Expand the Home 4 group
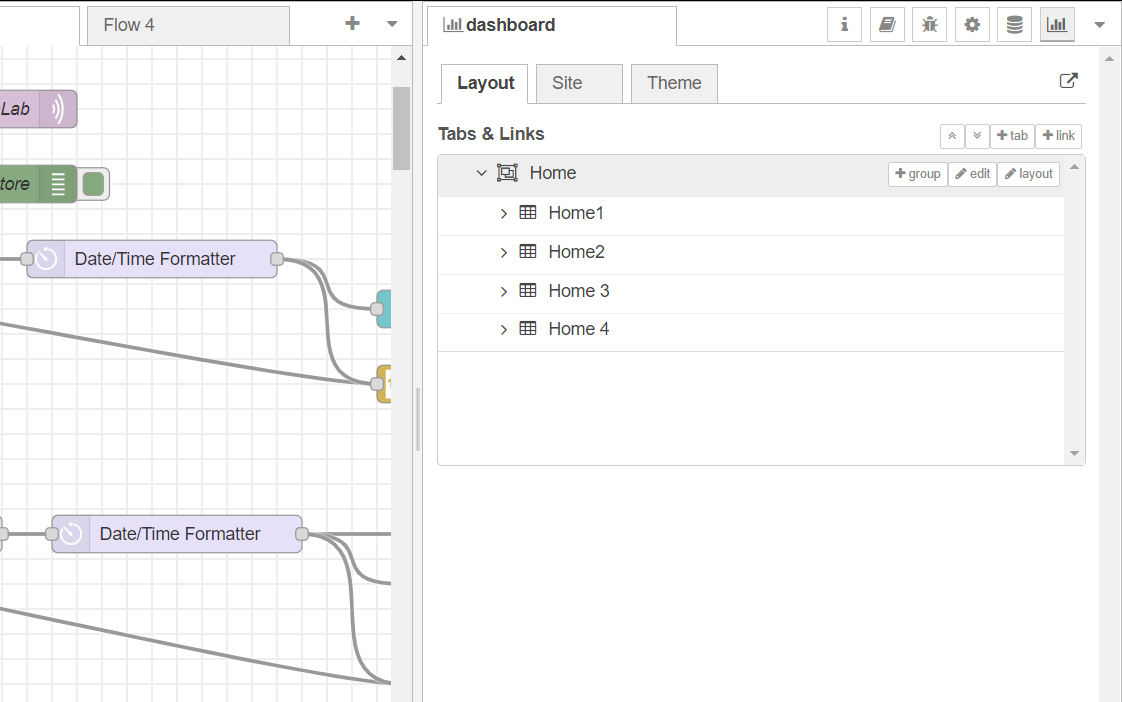 tap(504, 329)
